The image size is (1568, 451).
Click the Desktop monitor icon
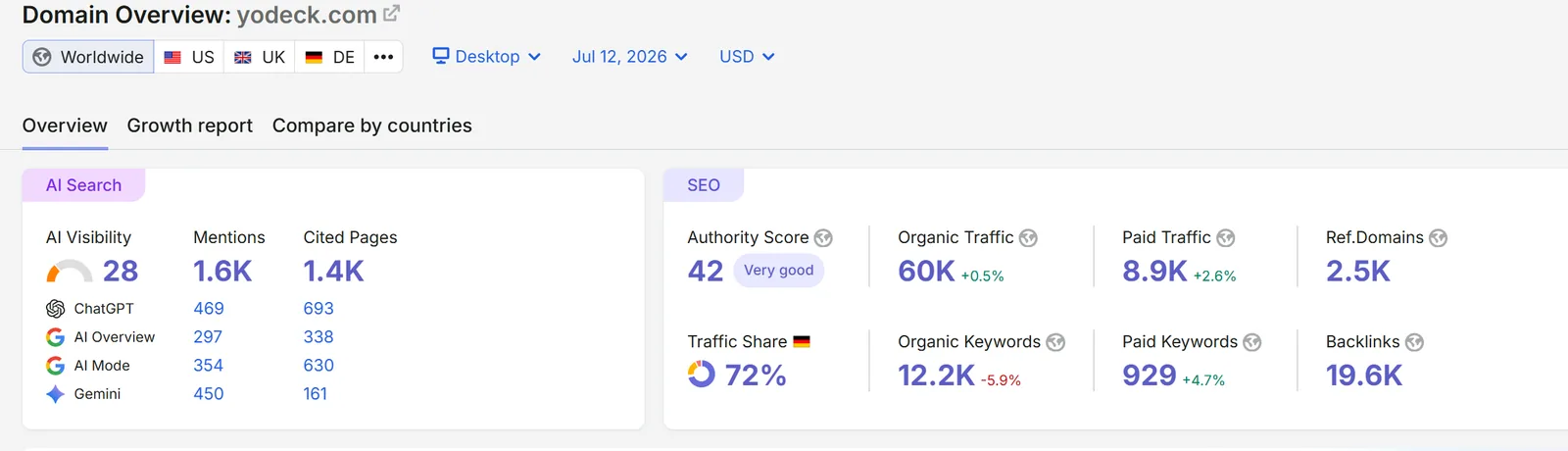click(x=441, y=56)
